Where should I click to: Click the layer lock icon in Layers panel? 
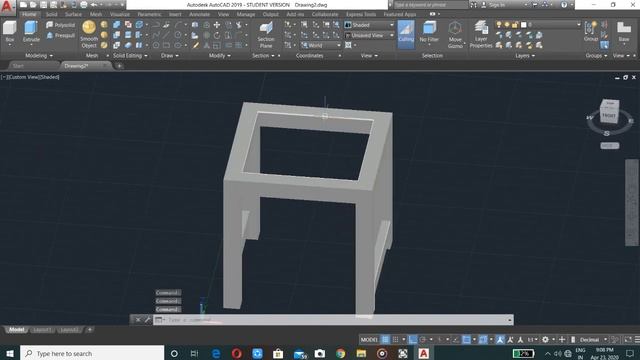pyautogui.click(x=515, y=25)
